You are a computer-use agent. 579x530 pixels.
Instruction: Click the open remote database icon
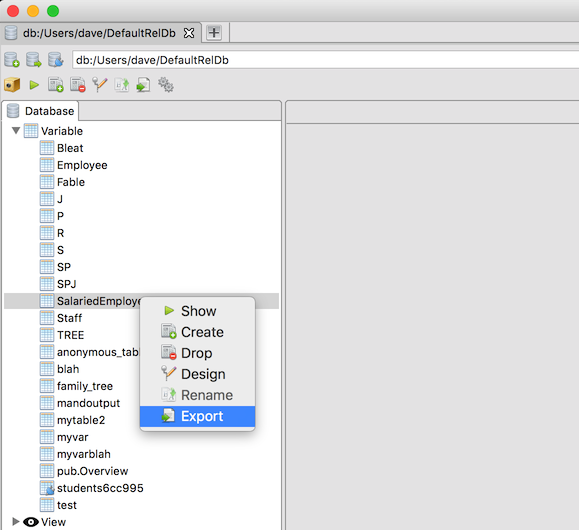coord(56,60)
